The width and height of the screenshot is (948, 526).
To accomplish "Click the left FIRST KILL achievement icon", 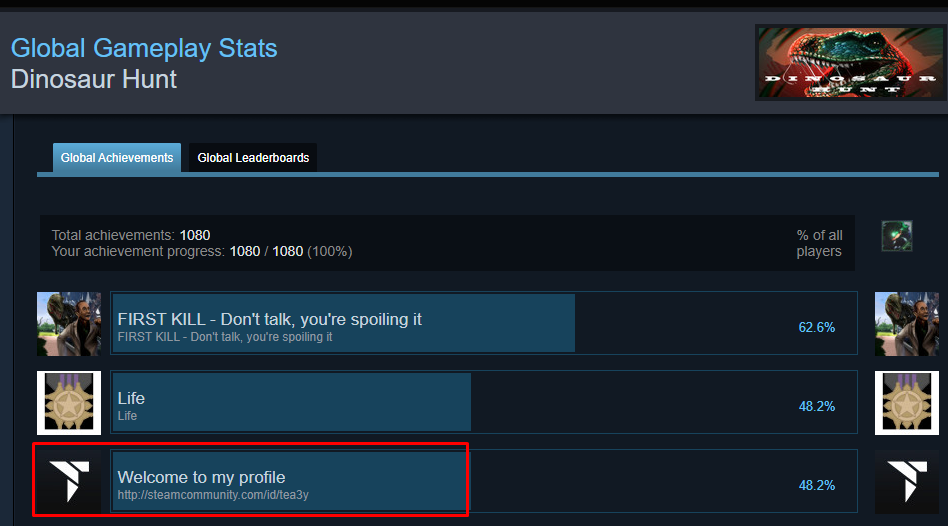I will tap(69, 324).
